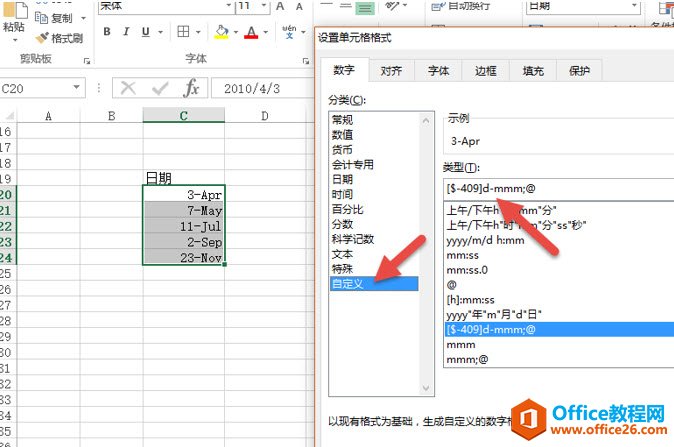Click the insert function fx icon
Screen dimensions: 674x447
tap(192, 88)
